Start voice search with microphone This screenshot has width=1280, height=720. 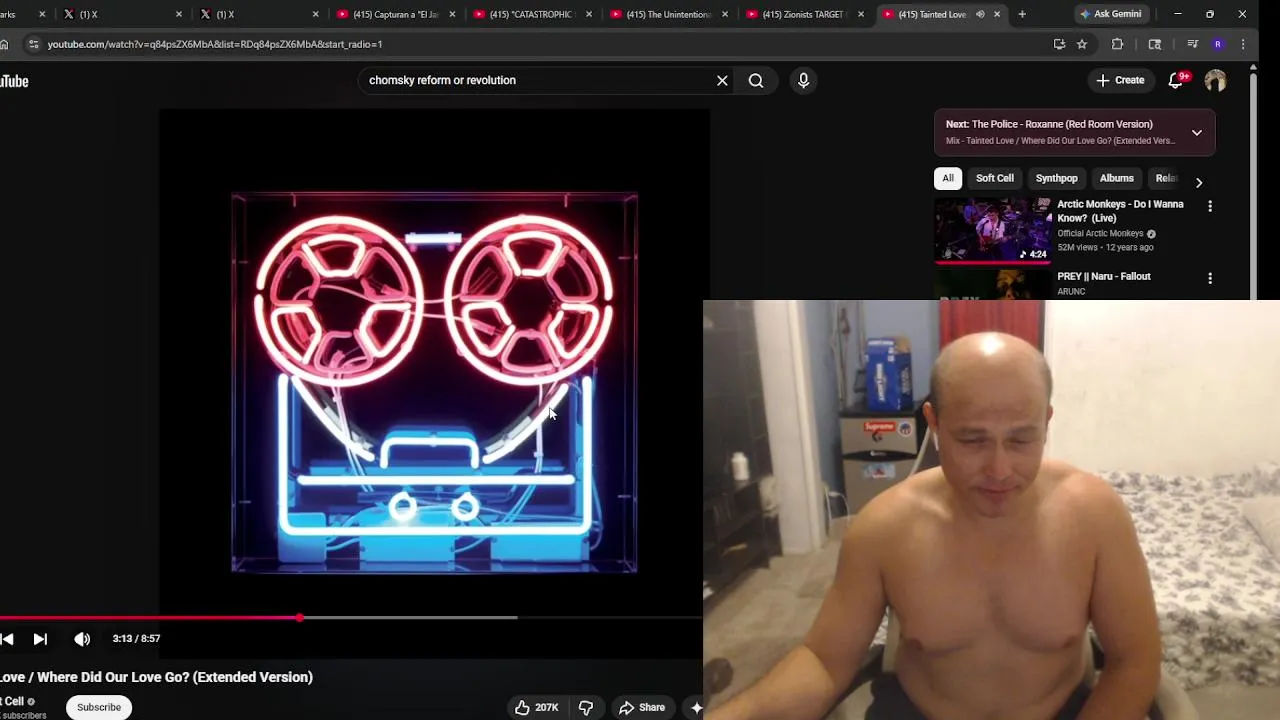click(803, 80)
